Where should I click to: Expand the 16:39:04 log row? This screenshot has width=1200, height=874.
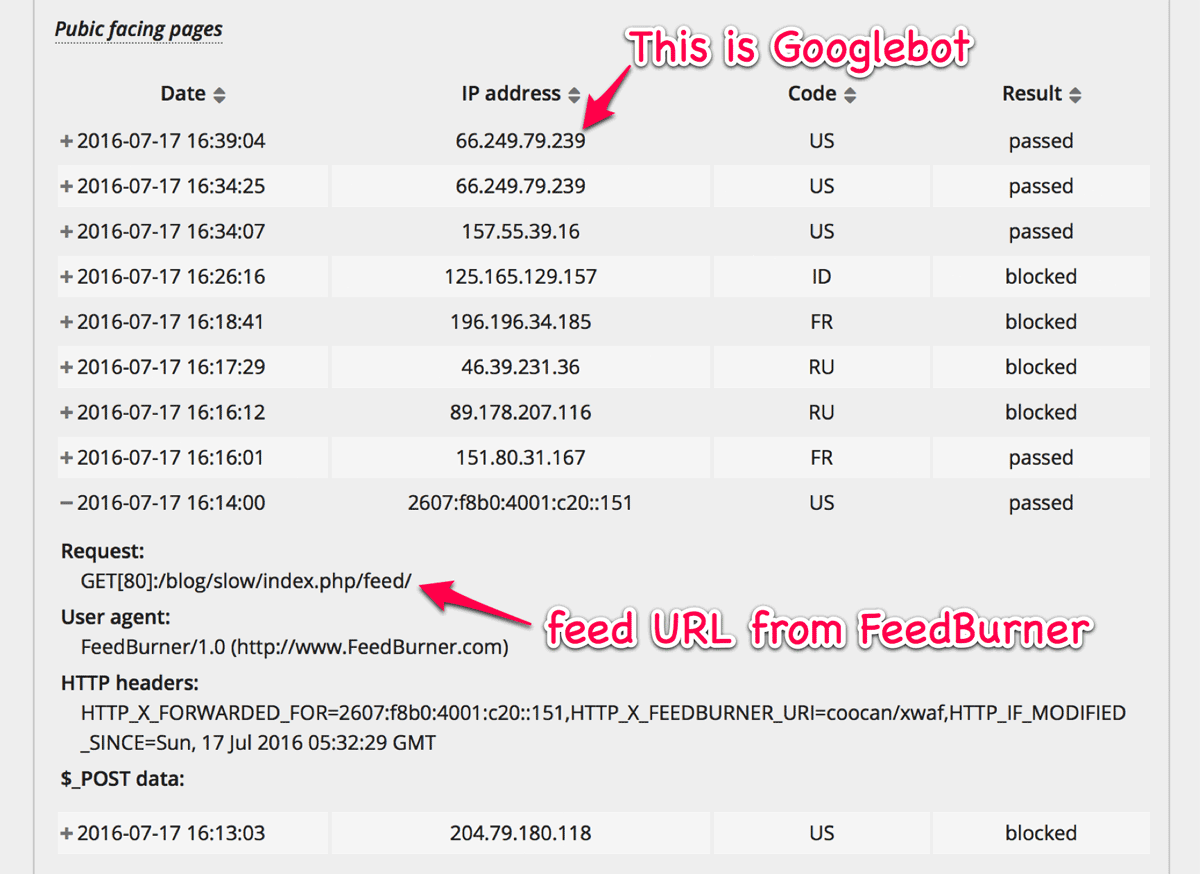(67, 141)
